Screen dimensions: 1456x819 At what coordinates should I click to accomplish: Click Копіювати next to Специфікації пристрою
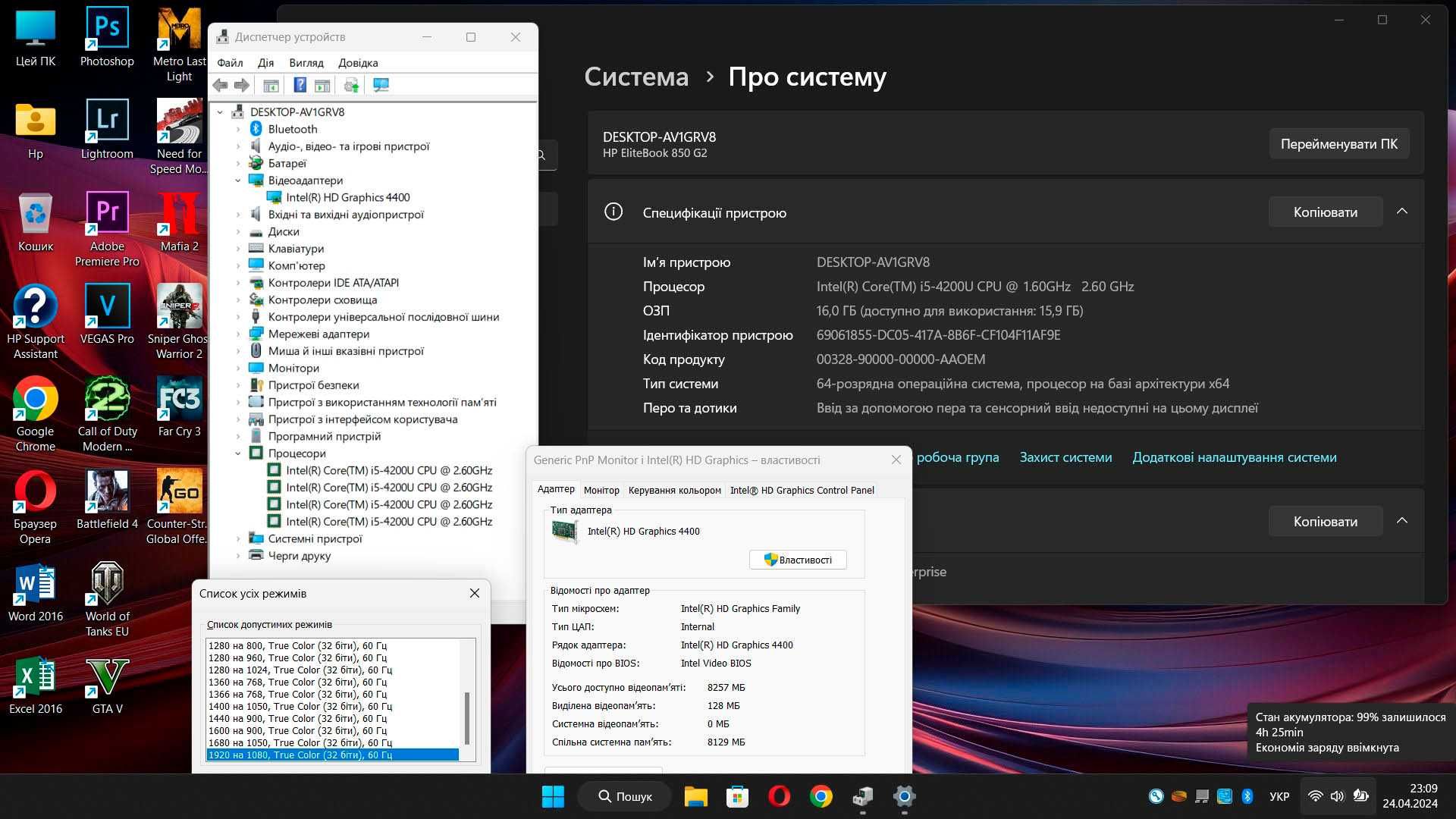pos(1325,212)
